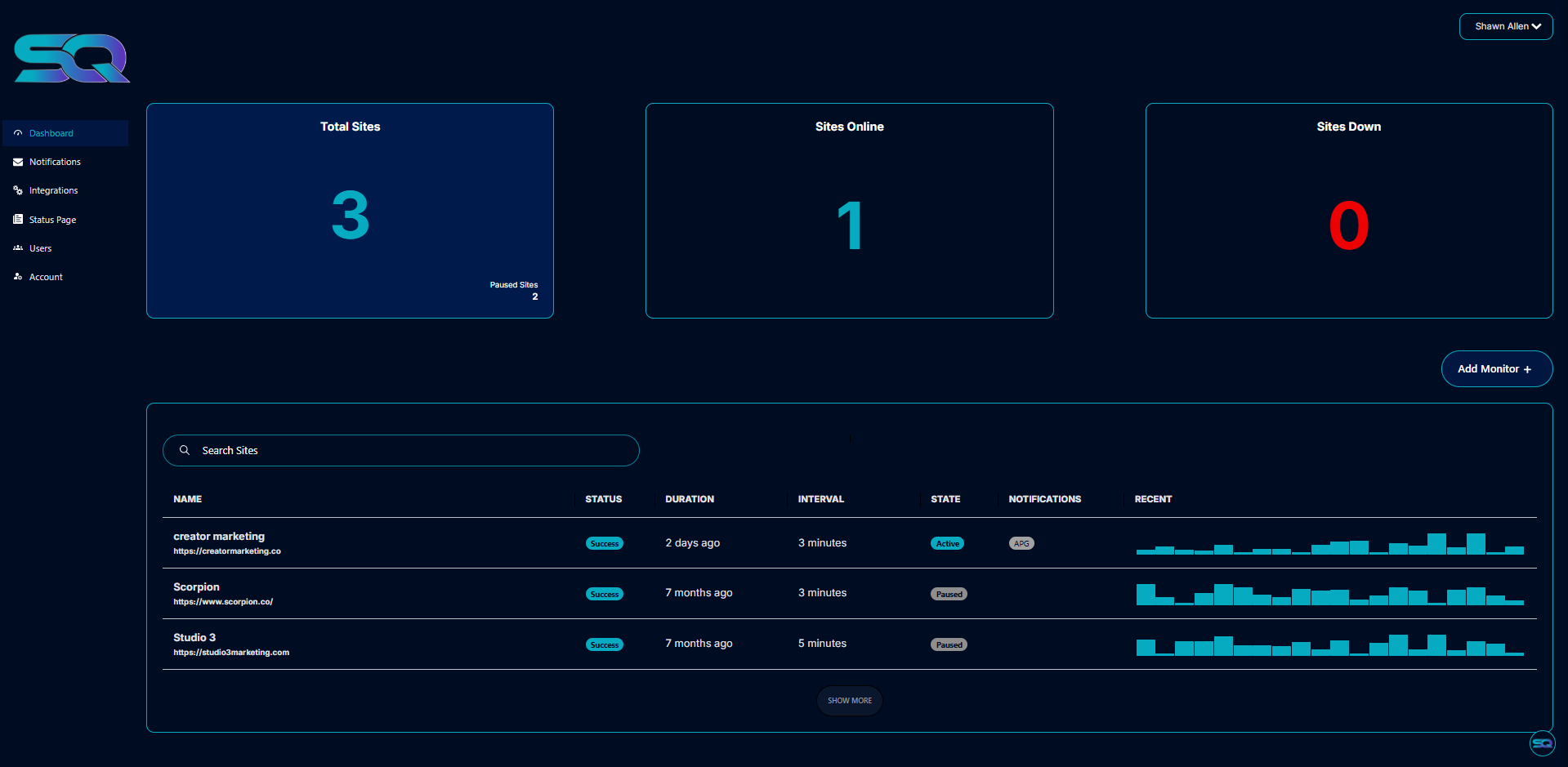Screen dimensions: 1568x767
Task: Click the STATE column header
Action: (x=946, y=499)
